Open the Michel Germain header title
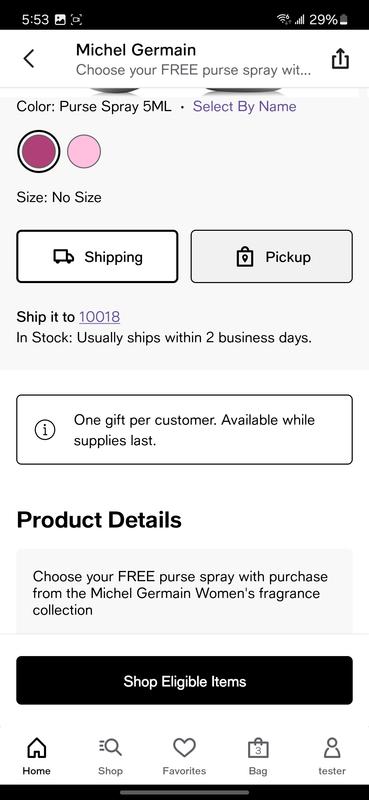The width and height of the screenshot is (369, 800). tap(136, 50)
